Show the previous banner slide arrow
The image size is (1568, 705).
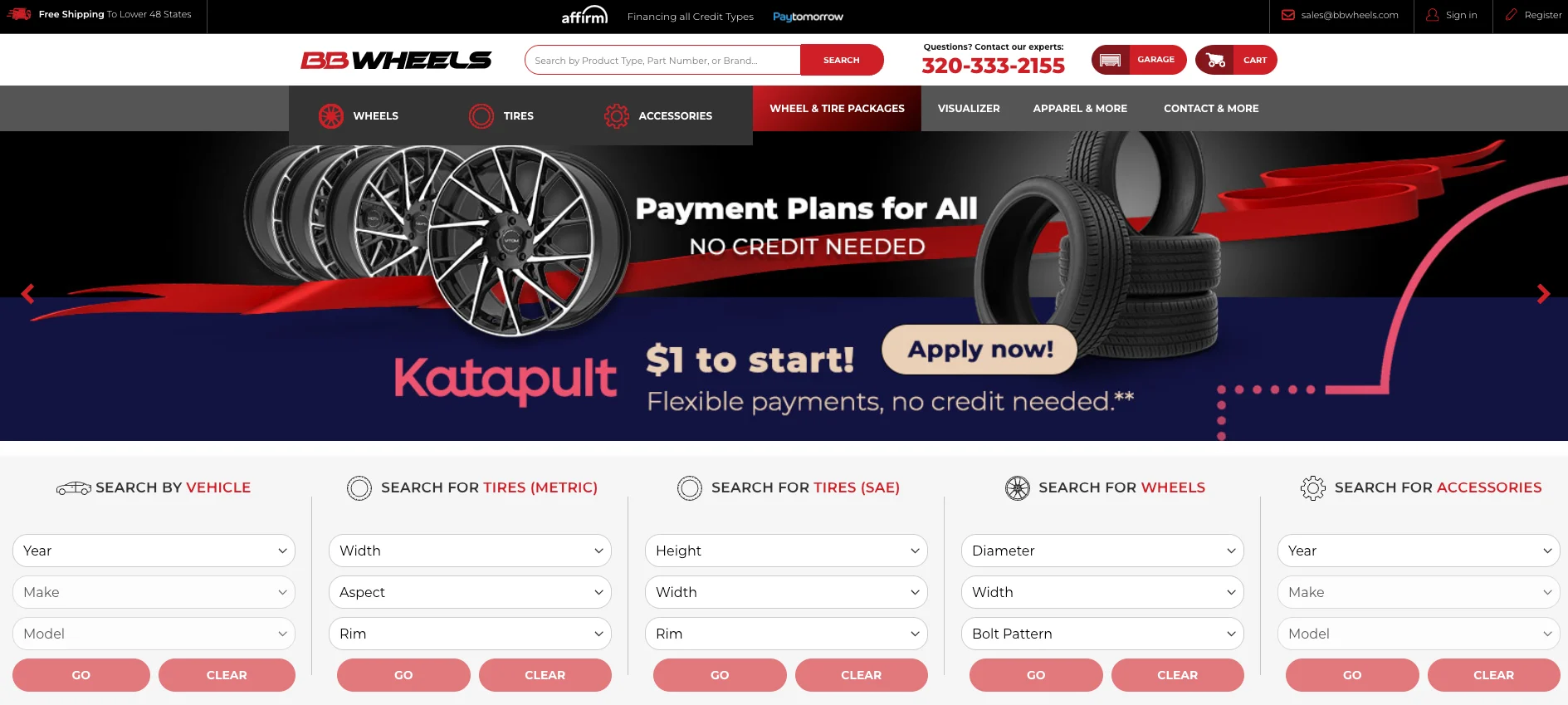click(27, 294)
